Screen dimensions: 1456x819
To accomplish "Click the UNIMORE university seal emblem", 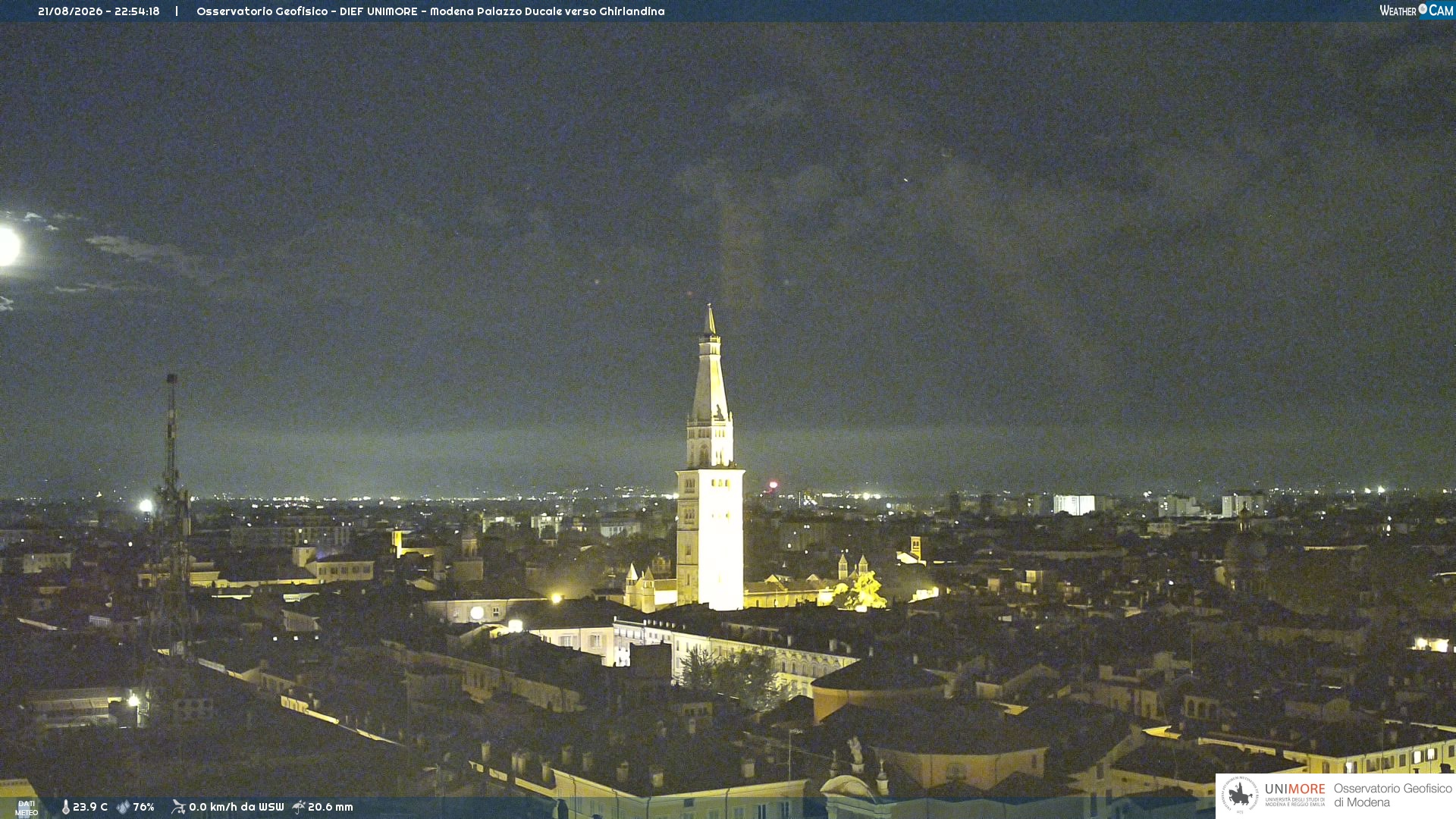I will 1240,795.
